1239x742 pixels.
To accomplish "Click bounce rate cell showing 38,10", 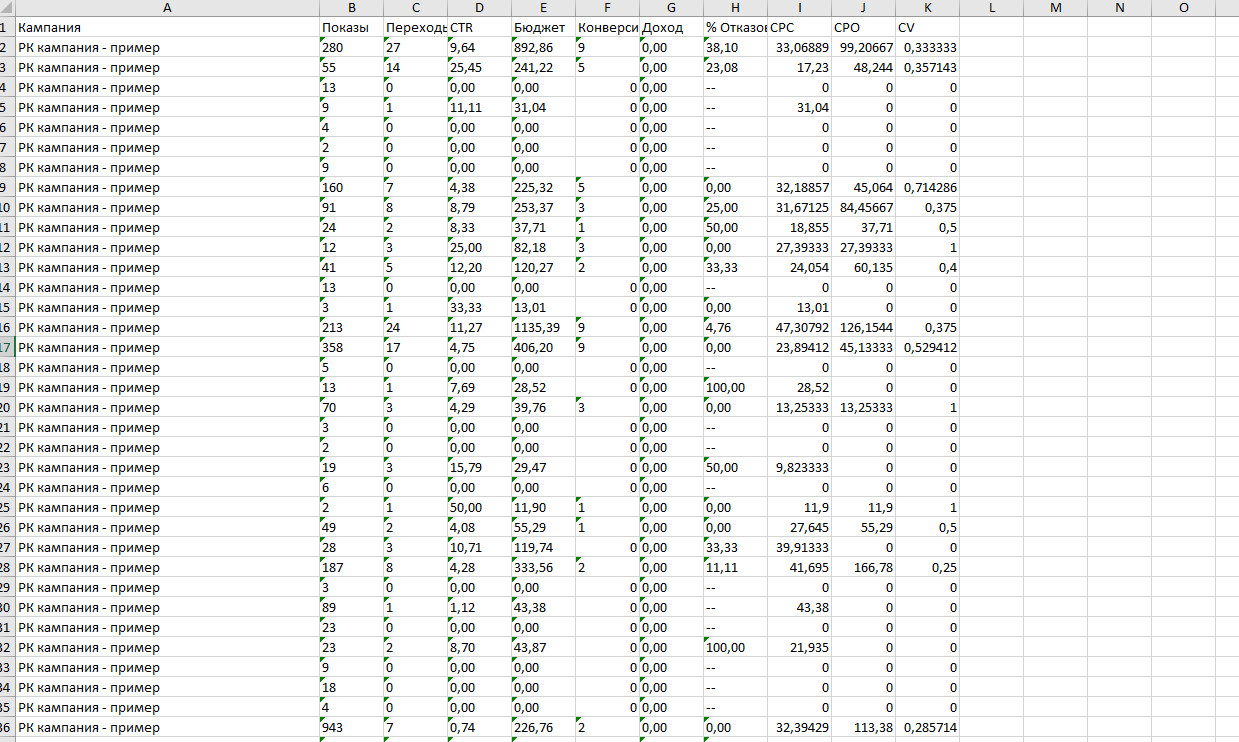I will [x=735, y=48].
